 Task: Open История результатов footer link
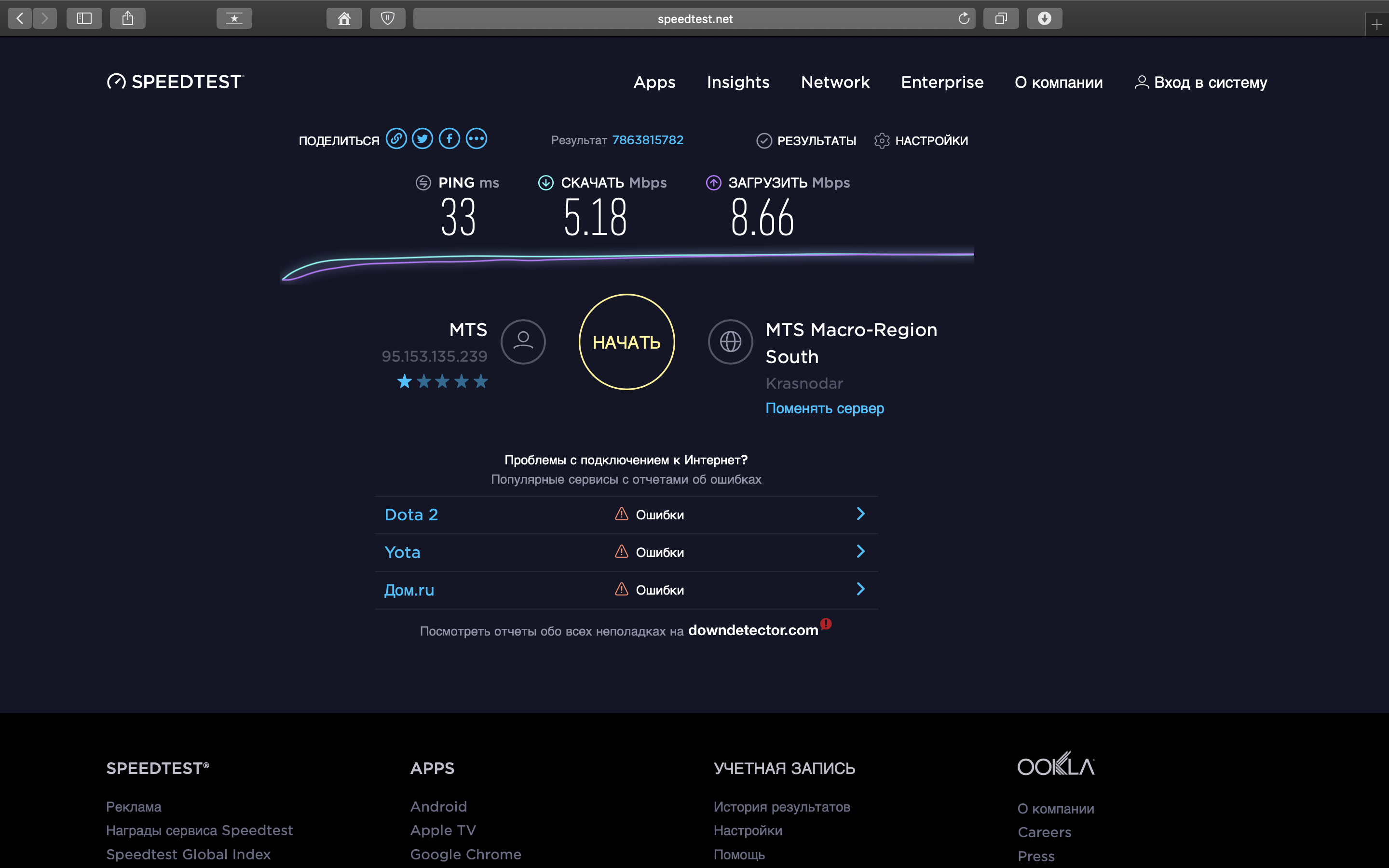coord(782,807)
